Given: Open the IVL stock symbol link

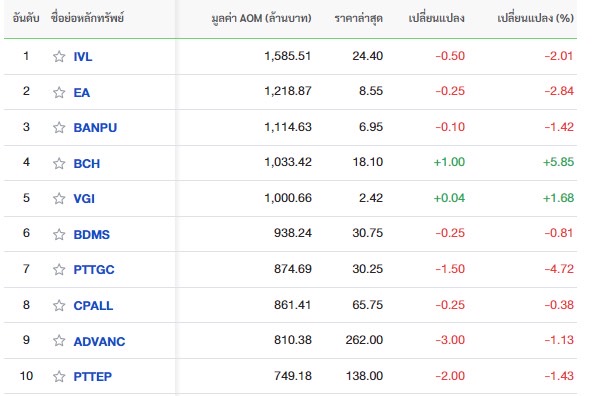Looking at the screenshot, I should pyautogui.click(x=83, y=57).
